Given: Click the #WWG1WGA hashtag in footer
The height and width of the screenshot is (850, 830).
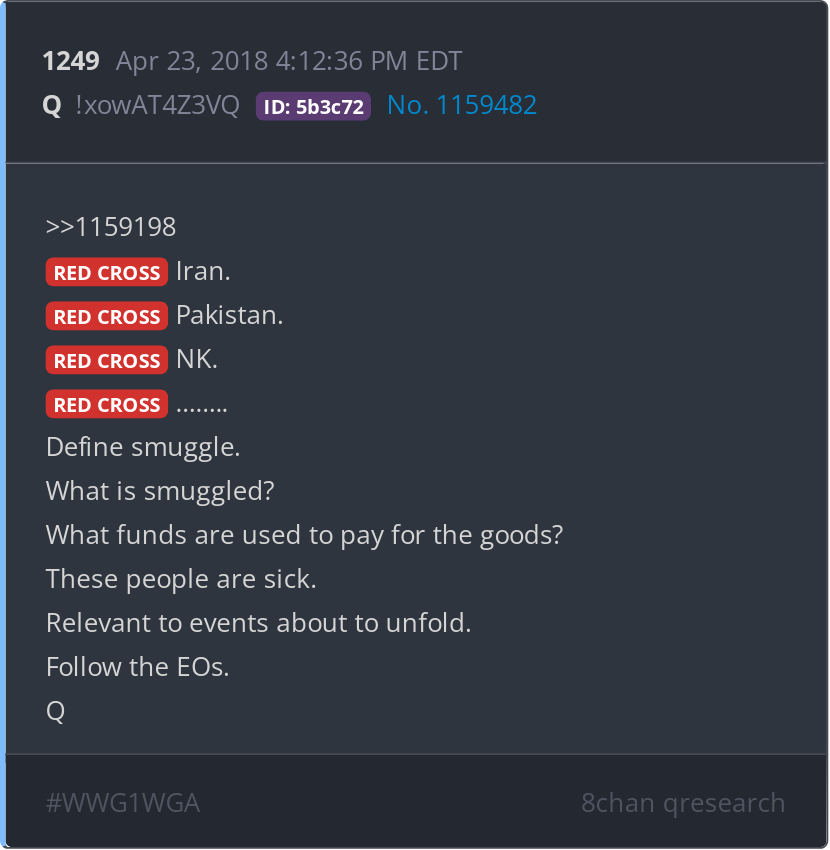Looking at the screenshot, I should tap(123, 802).
